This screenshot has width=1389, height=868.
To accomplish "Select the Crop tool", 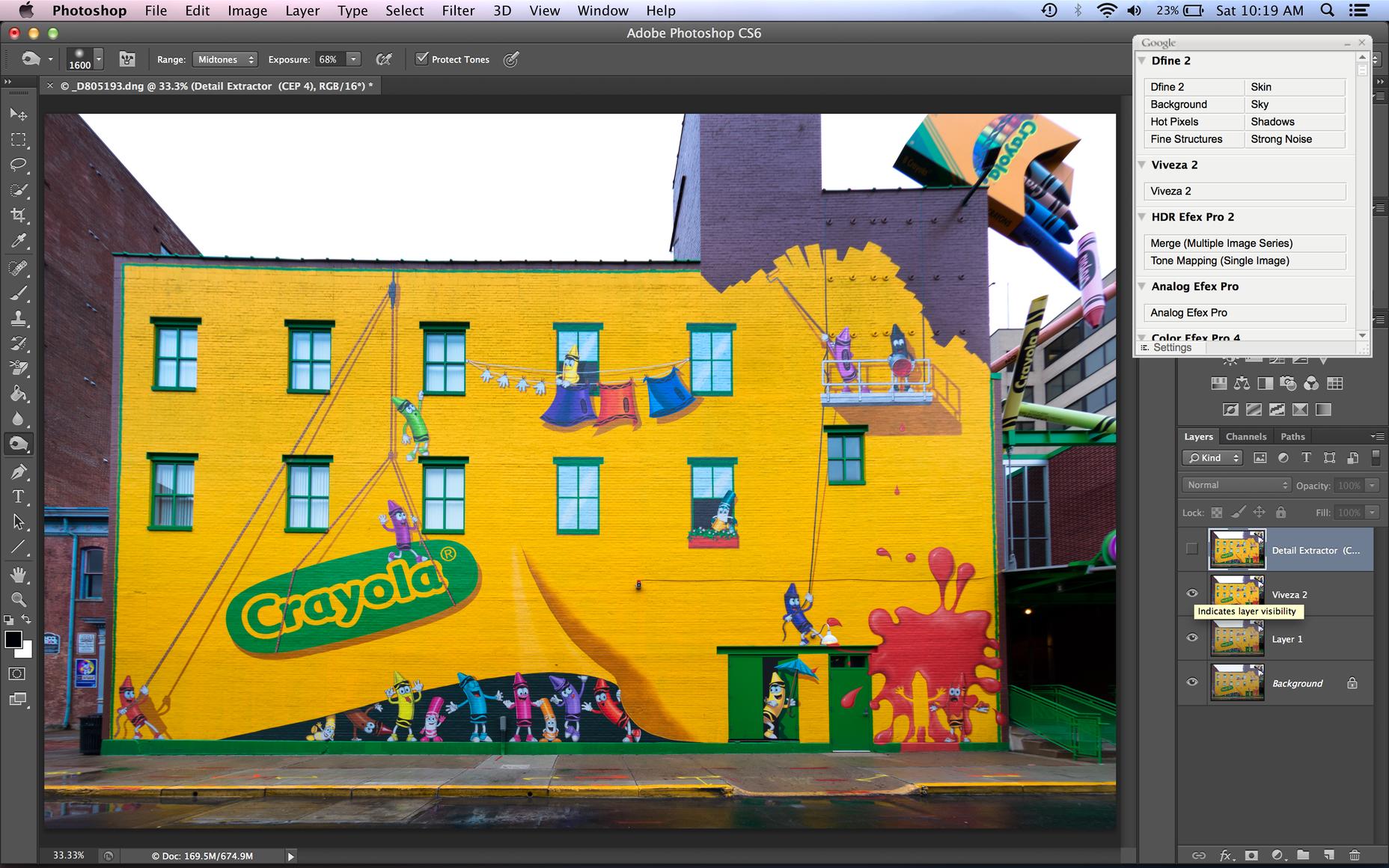I will tap(18, 216).
